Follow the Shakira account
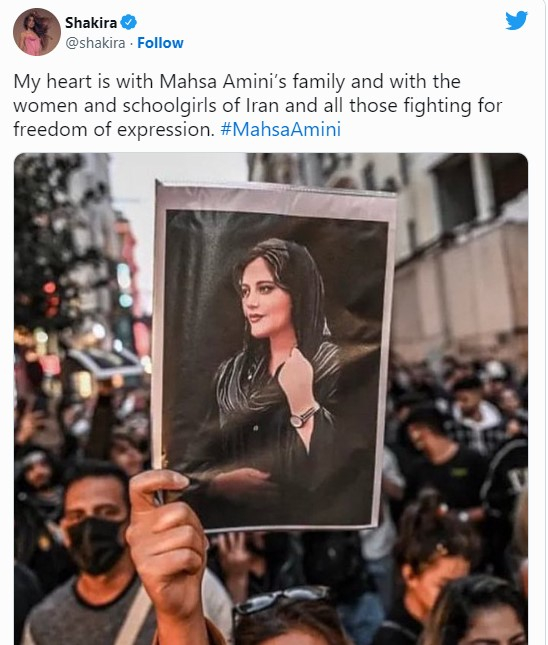 160,43
